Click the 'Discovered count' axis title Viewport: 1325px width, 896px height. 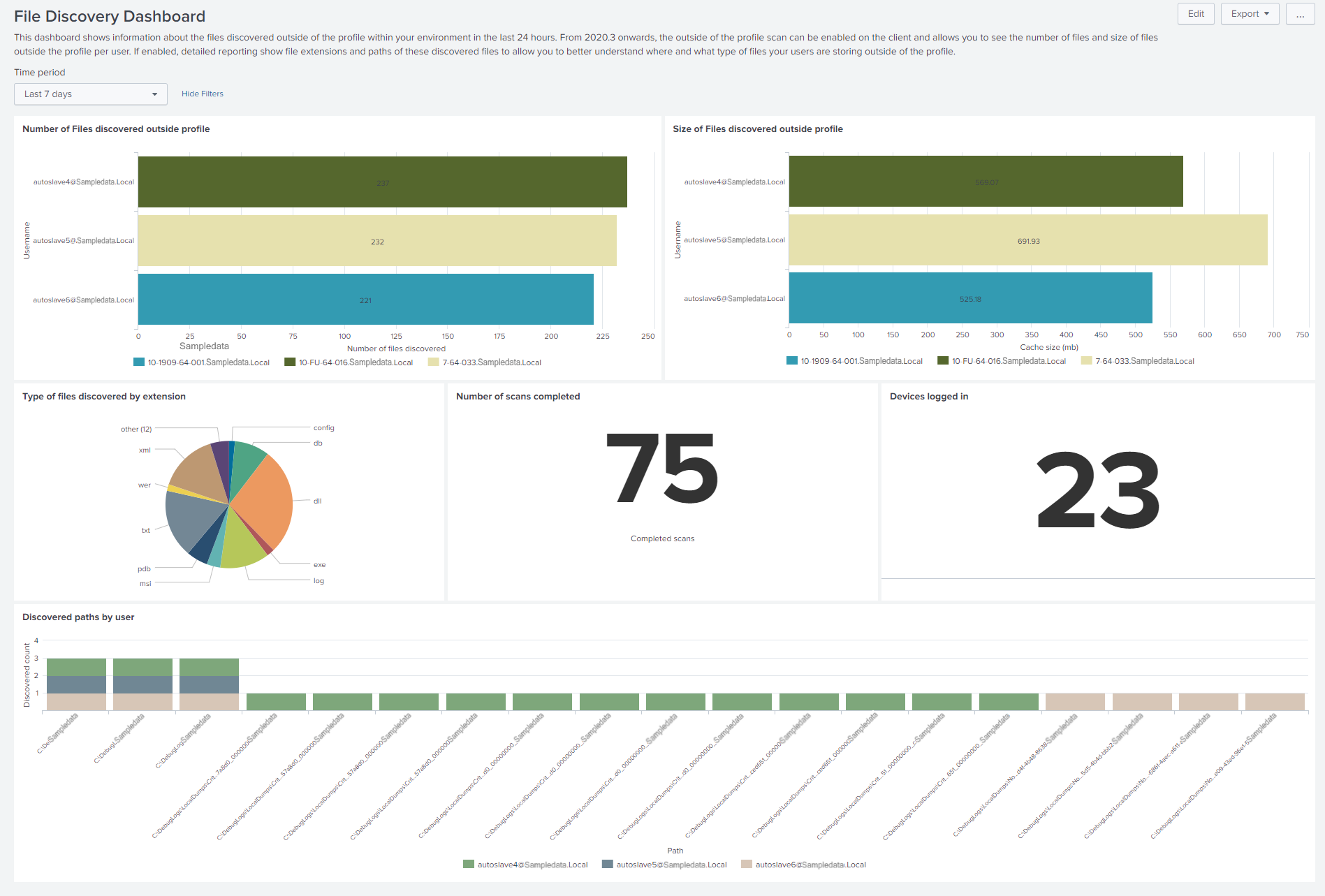[x=27, y=675]
